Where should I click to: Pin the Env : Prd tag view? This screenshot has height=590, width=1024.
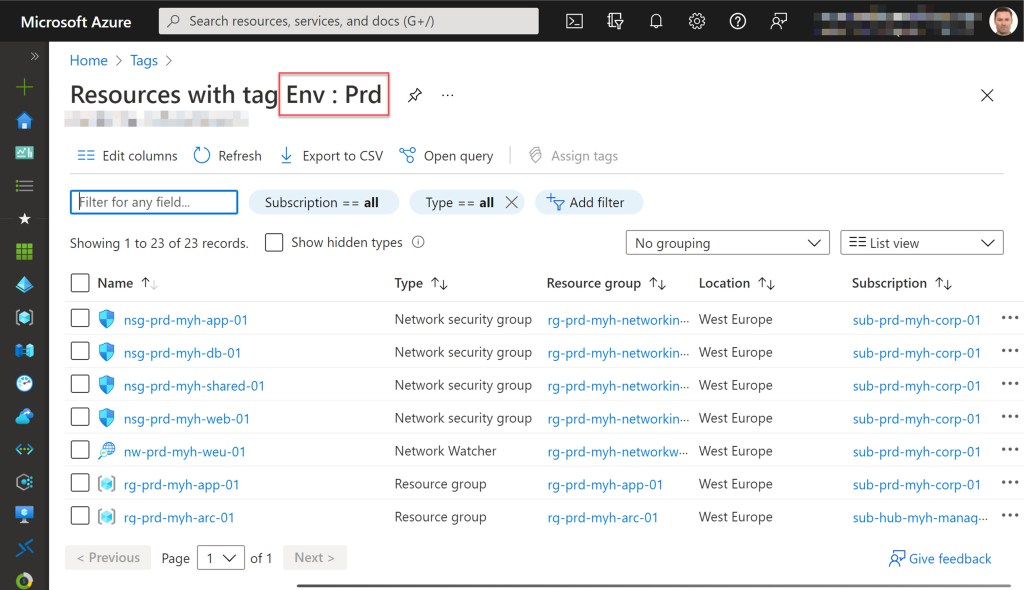pyautogui.click(x=414, y=95)
